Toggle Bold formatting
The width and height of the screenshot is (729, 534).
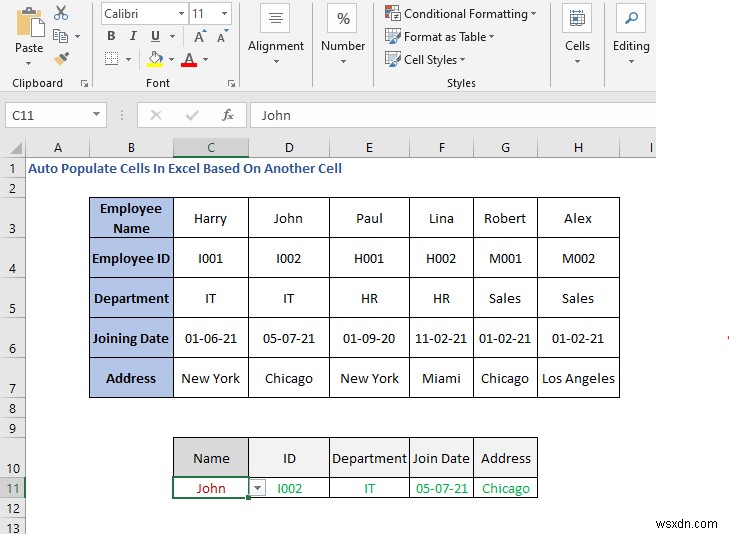pyautogui.click(x=111, y=36)
